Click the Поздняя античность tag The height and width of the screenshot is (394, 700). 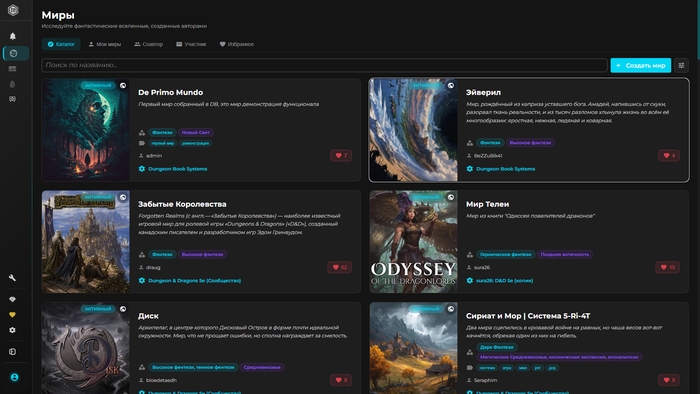[x=565, y=254]
